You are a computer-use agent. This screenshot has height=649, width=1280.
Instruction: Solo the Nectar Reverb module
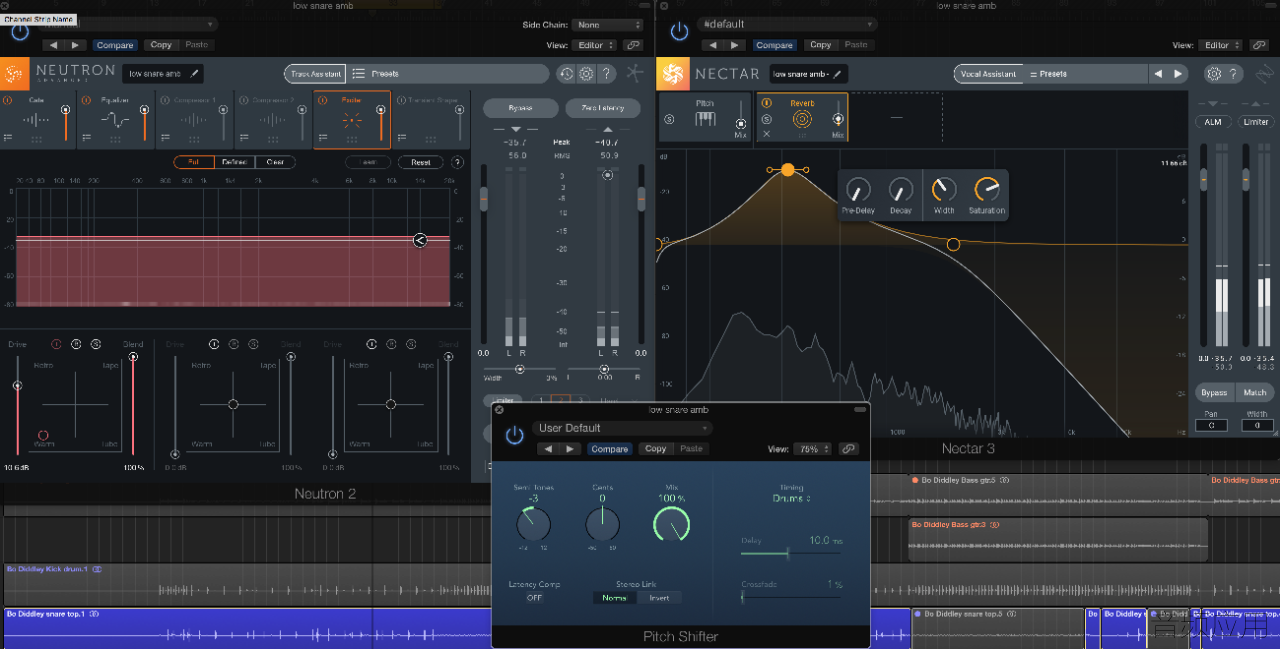[767, 119]
